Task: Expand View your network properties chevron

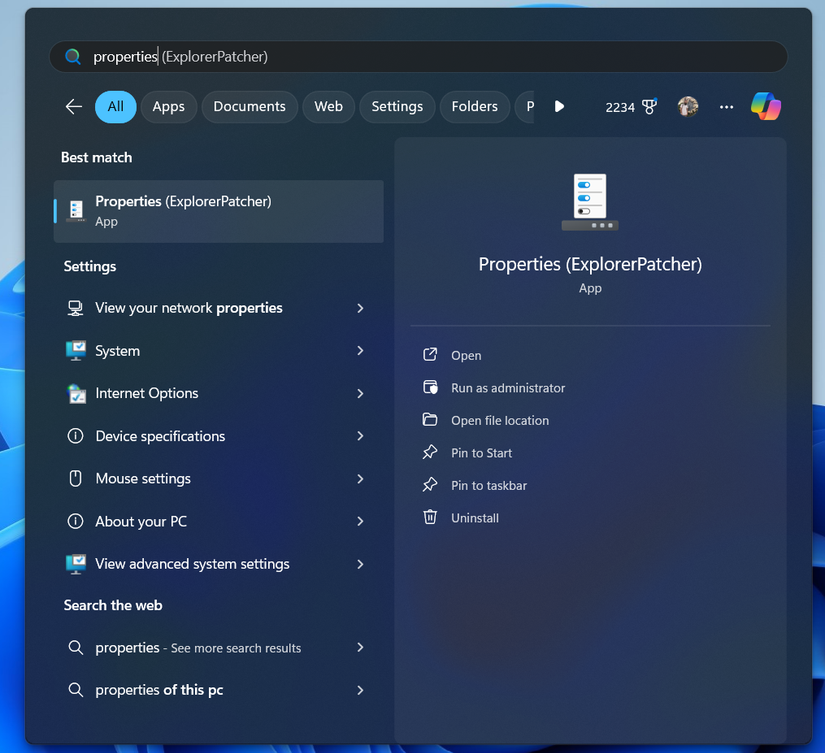Action: (x=360, y=308)
